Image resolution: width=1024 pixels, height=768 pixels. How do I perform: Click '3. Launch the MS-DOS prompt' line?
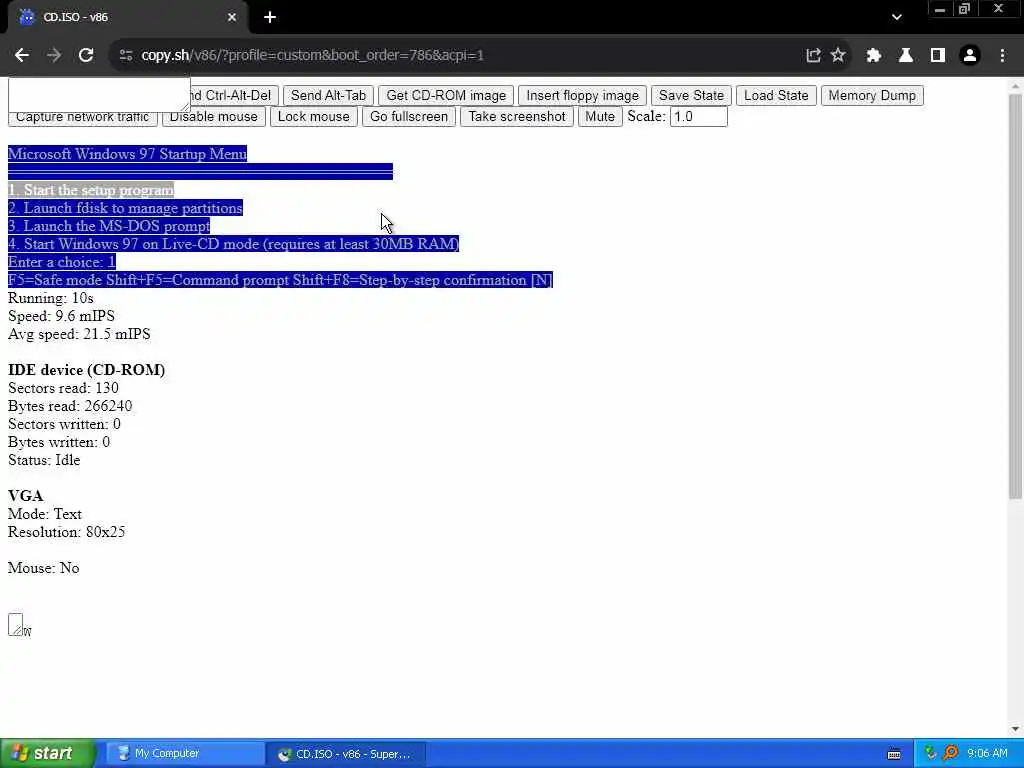(109, 226)
